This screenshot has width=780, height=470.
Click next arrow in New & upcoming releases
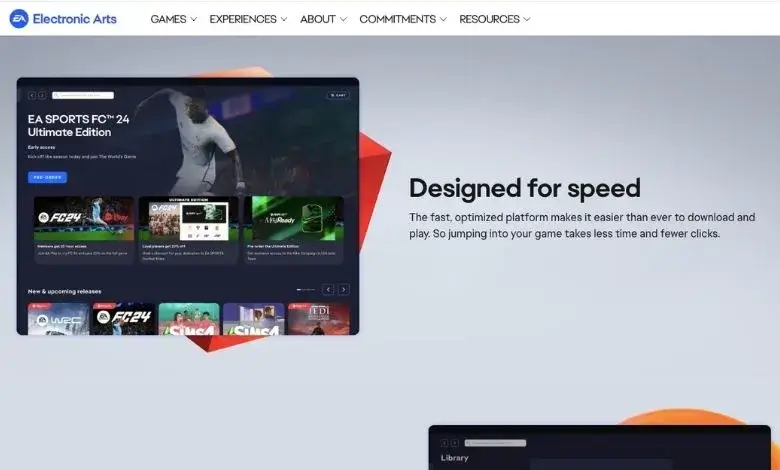coord(344,289)
